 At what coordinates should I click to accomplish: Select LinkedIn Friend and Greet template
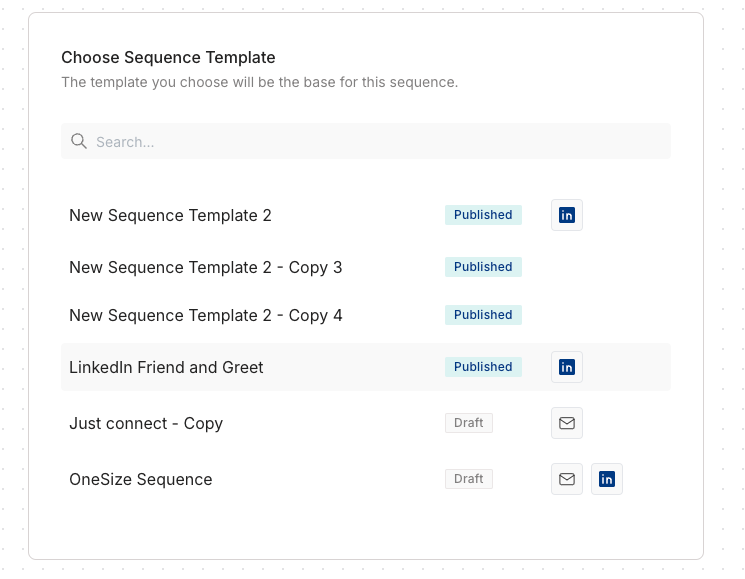point(166,367)
